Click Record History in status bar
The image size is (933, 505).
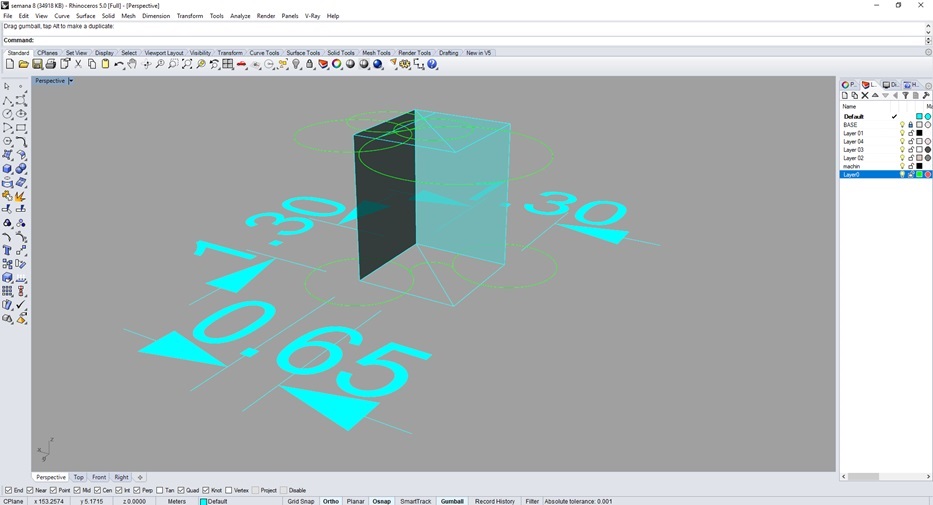point(494,501)
